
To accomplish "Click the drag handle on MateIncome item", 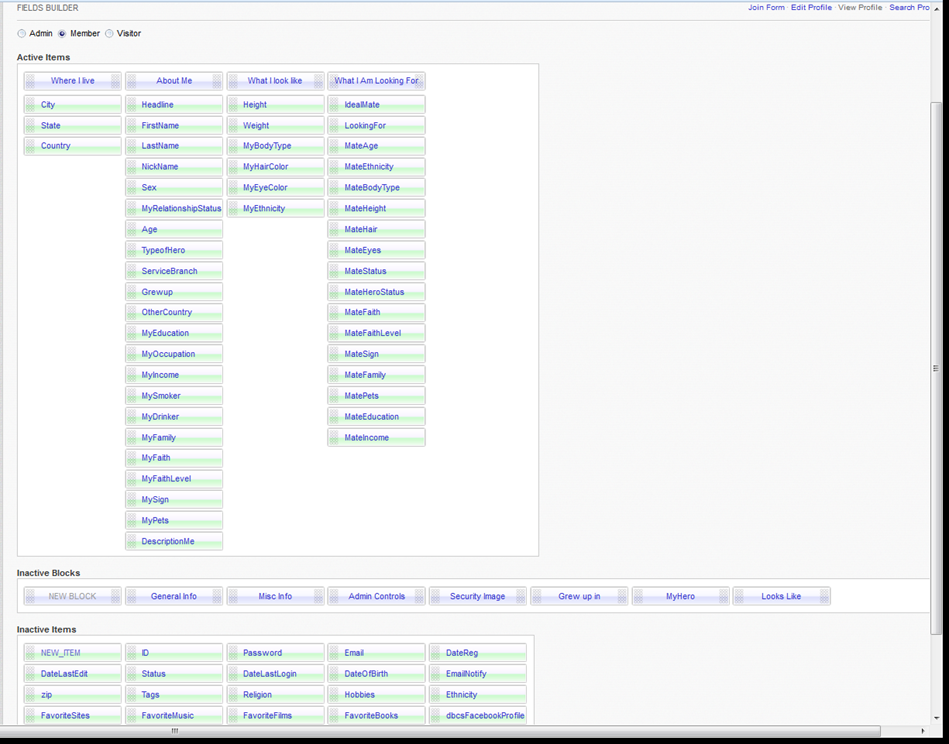I will point(335,438).
